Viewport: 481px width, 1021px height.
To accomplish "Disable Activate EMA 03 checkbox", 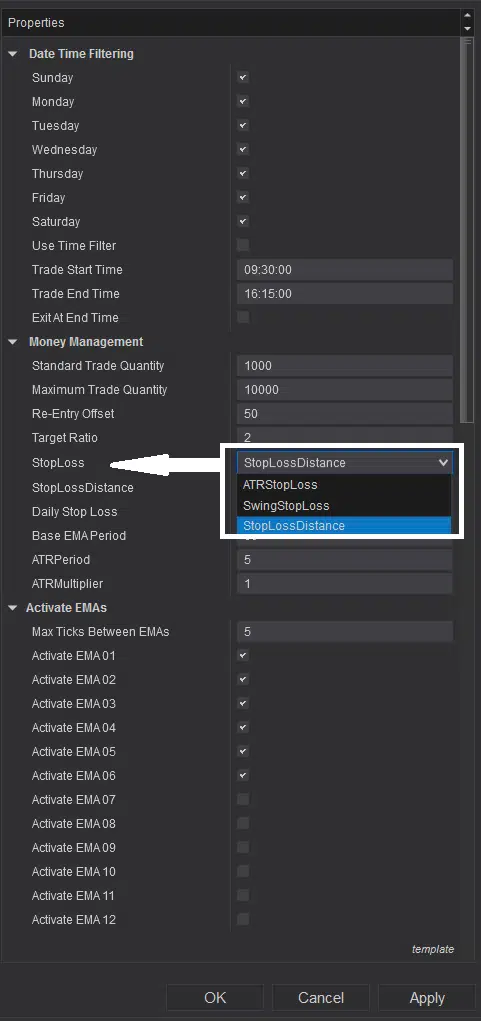I will click(x=243, y=704).
